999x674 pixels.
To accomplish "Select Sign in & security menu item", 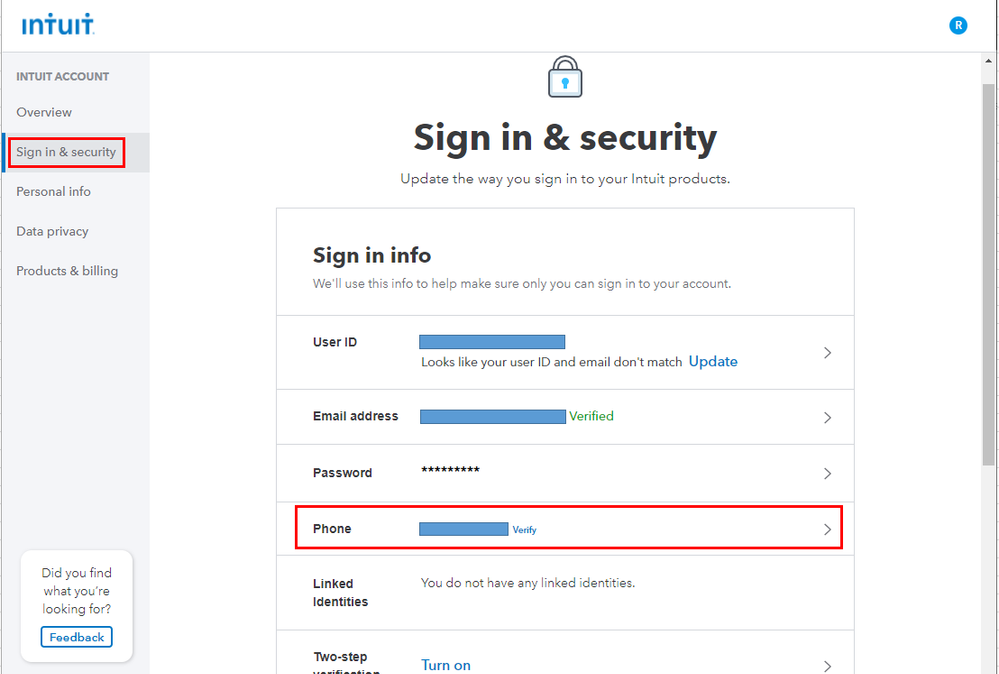I will point(66,152).
